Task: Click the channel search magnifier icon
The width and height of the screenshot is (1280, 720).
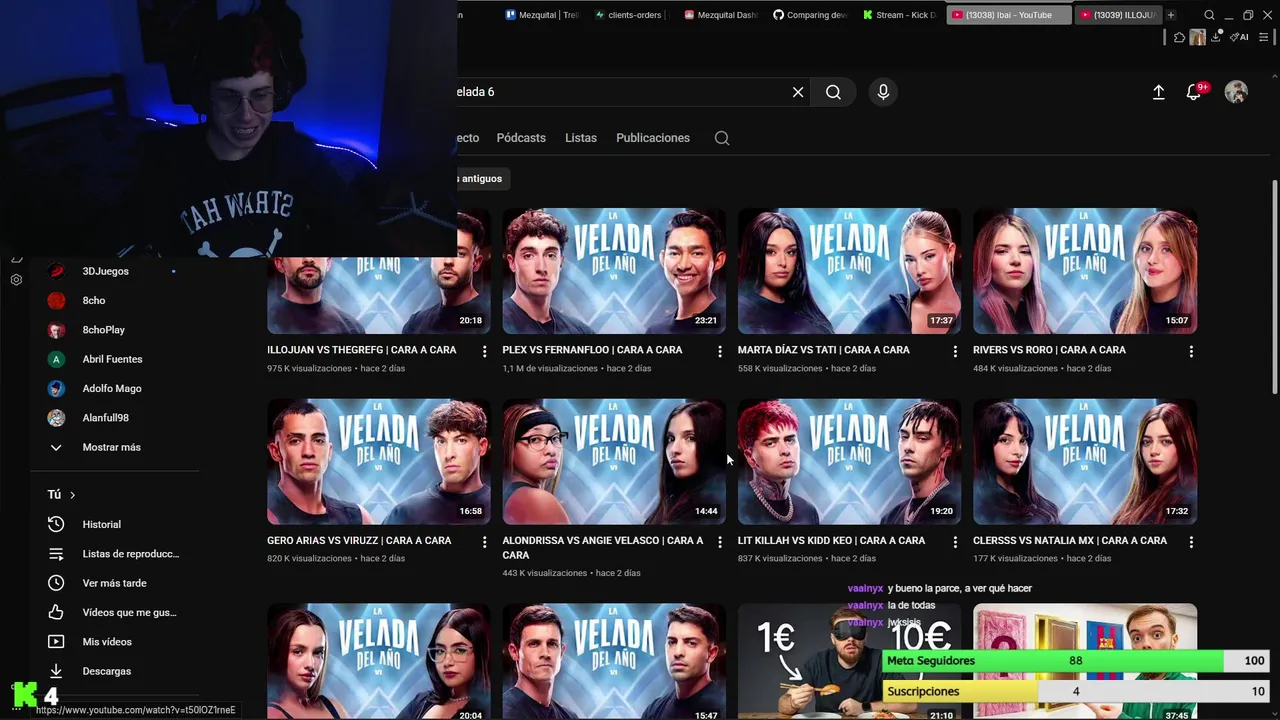Action: [722, 138]
